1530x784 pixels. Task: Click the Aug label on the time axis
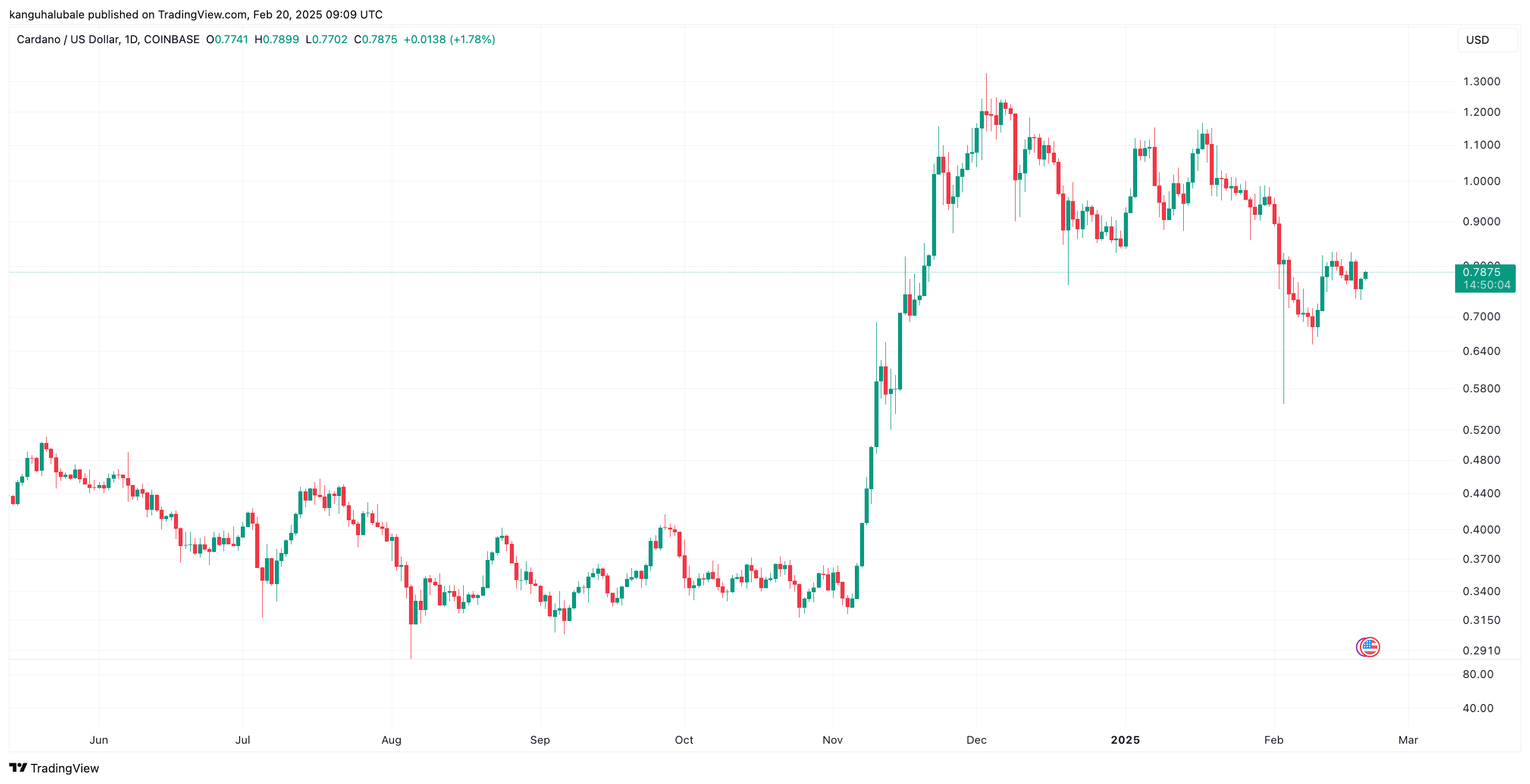391,740
